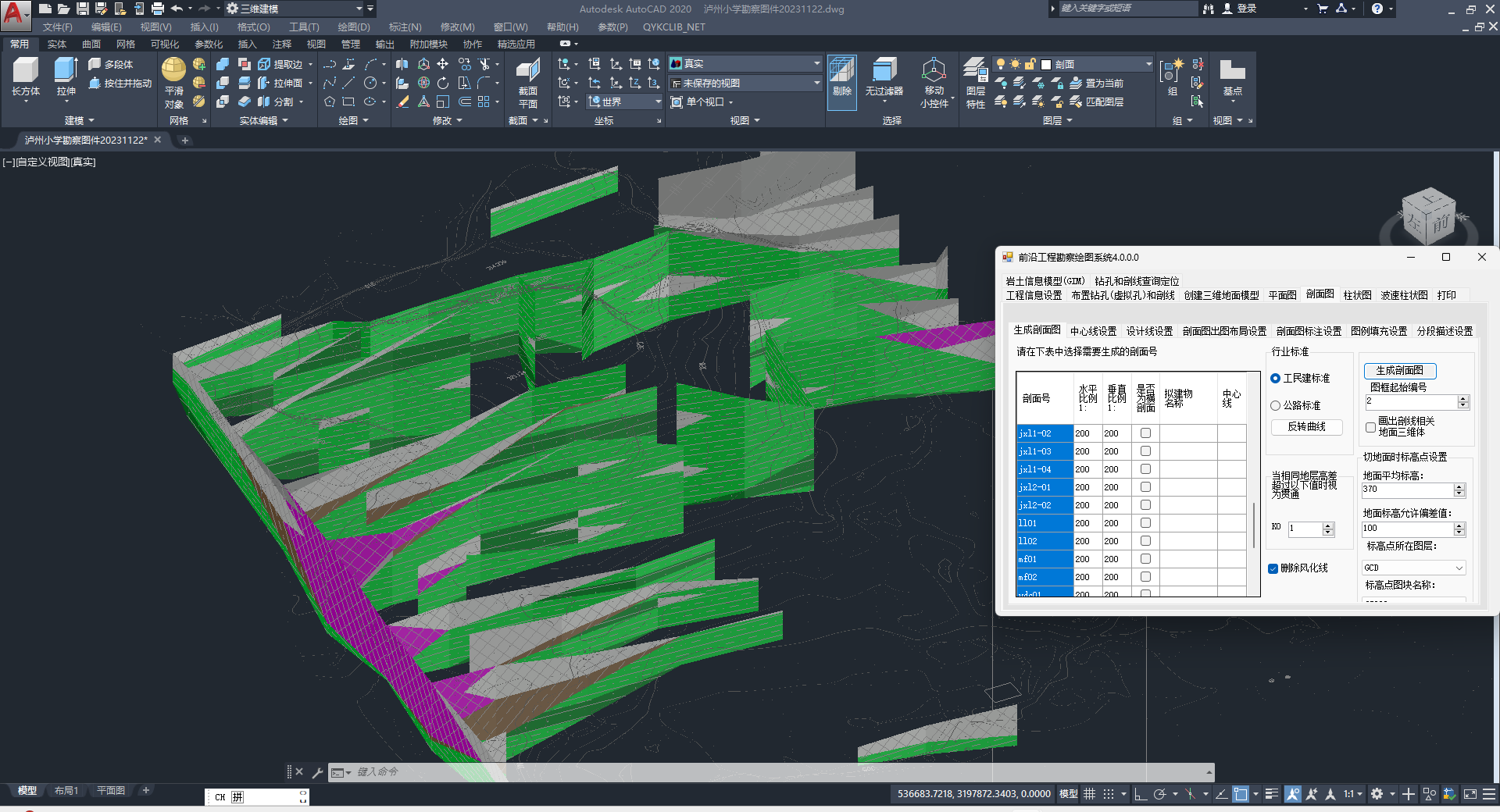The width and height of the screenshot is (1500, 812).
Task: Select the 公路标准 radio option
Action: tap(1276, 406)
